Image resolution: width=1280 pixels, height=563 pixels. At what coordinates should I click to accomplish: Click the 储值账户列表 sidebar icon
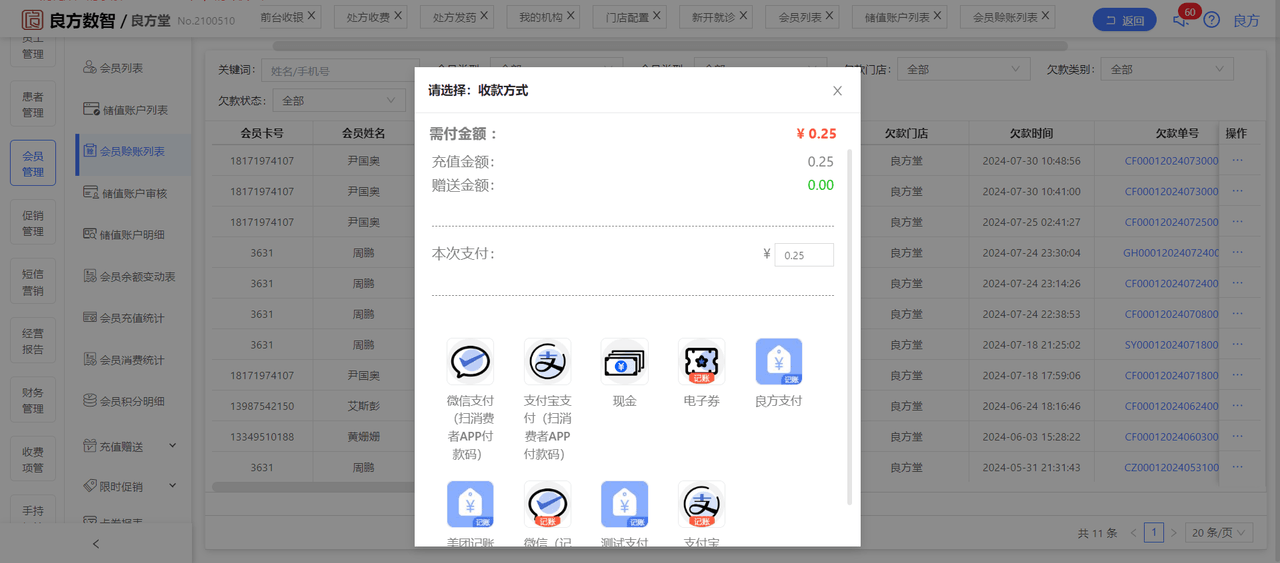coord(89,110)
